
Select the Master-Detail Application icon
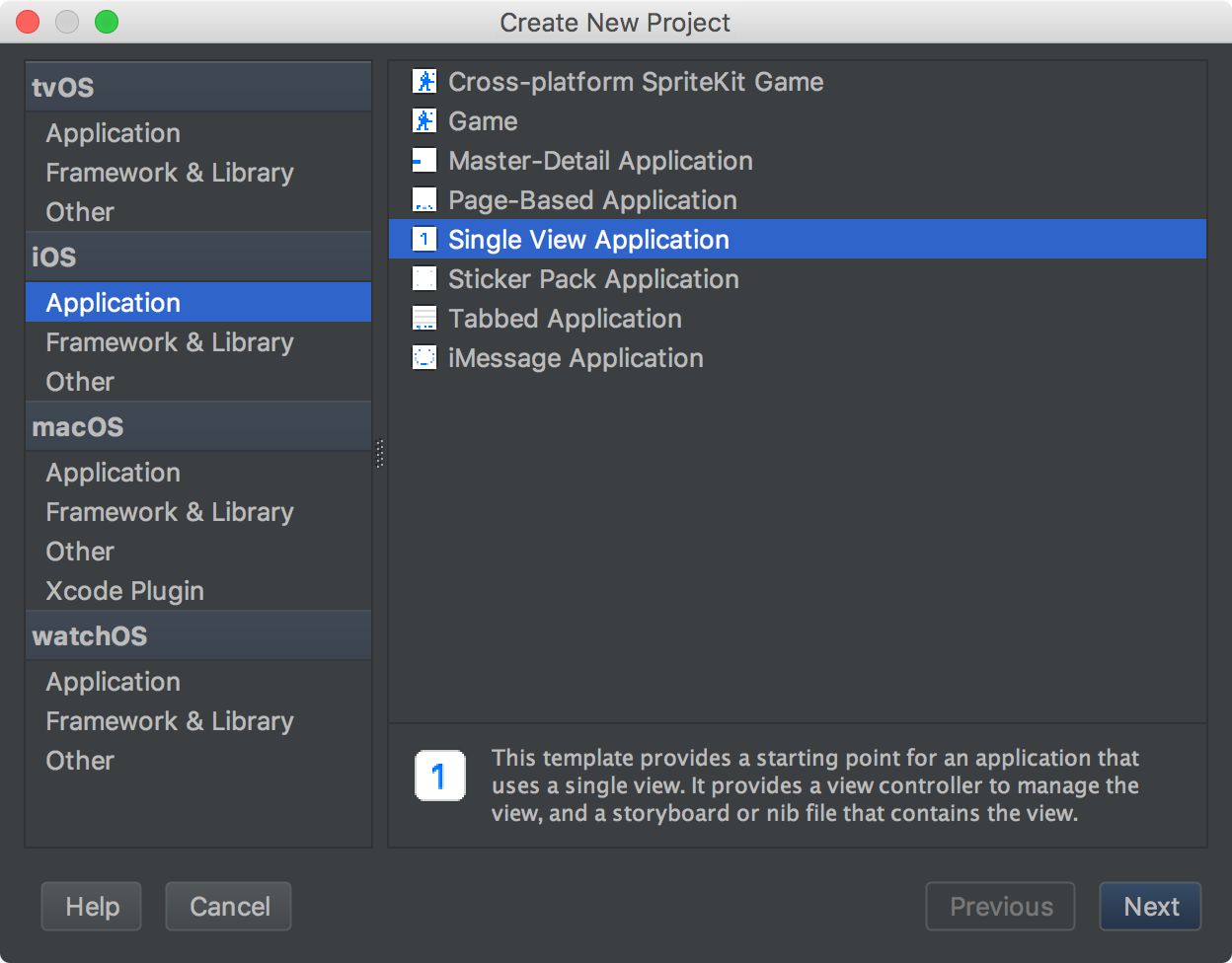[424, 161]
